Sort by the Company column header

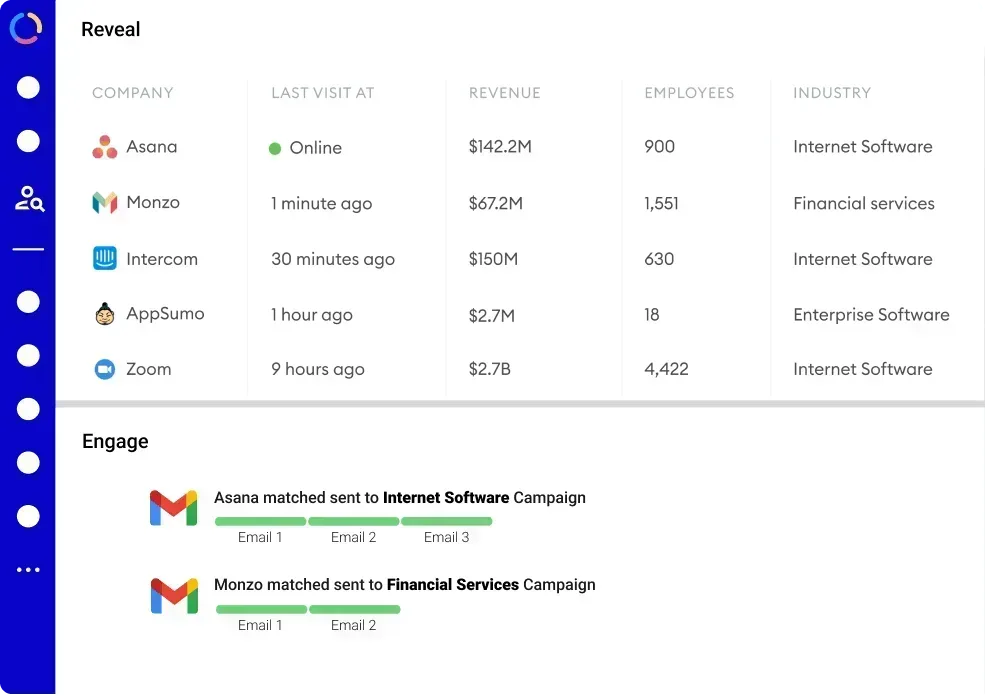click(x=133, y=93)
